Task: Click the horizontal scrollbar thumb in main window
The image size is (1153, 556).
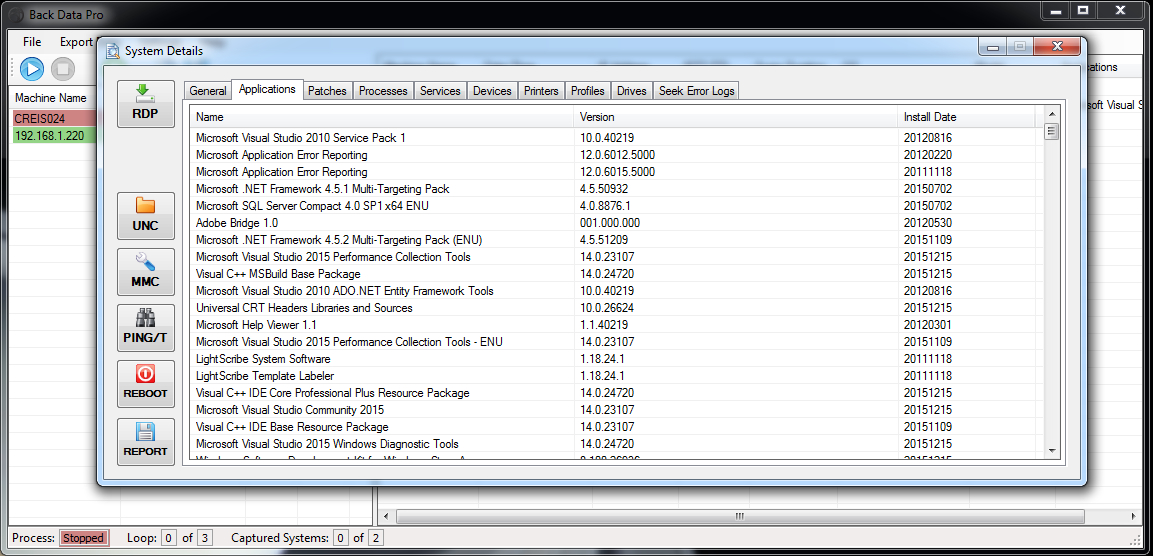Action: 740,516
